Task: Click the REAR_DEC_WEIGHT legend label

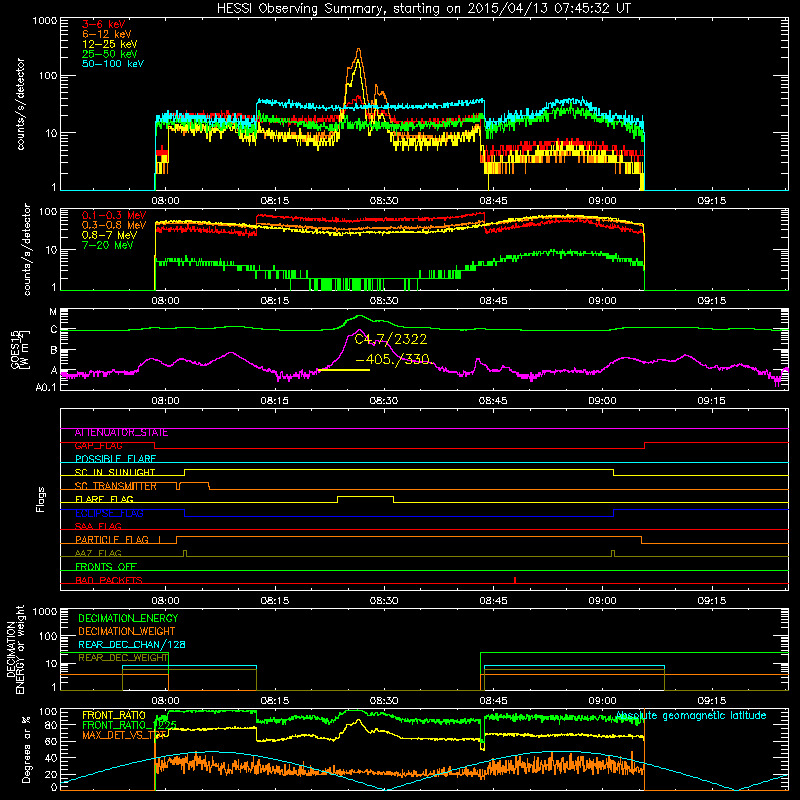Action: 123,658
